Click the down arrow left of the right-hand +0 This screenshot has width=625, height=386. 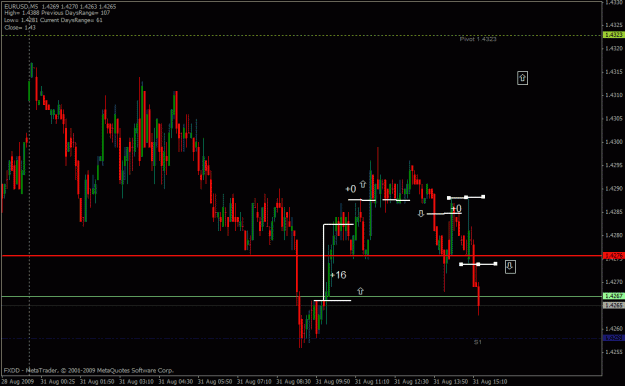(421, 214)
